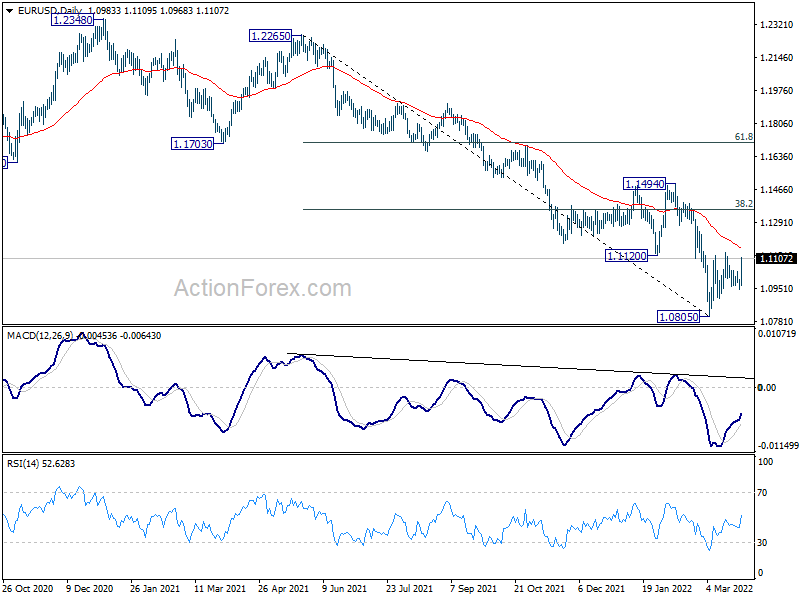Select the 1.14940 price label
800x600 pixels.
645,184
